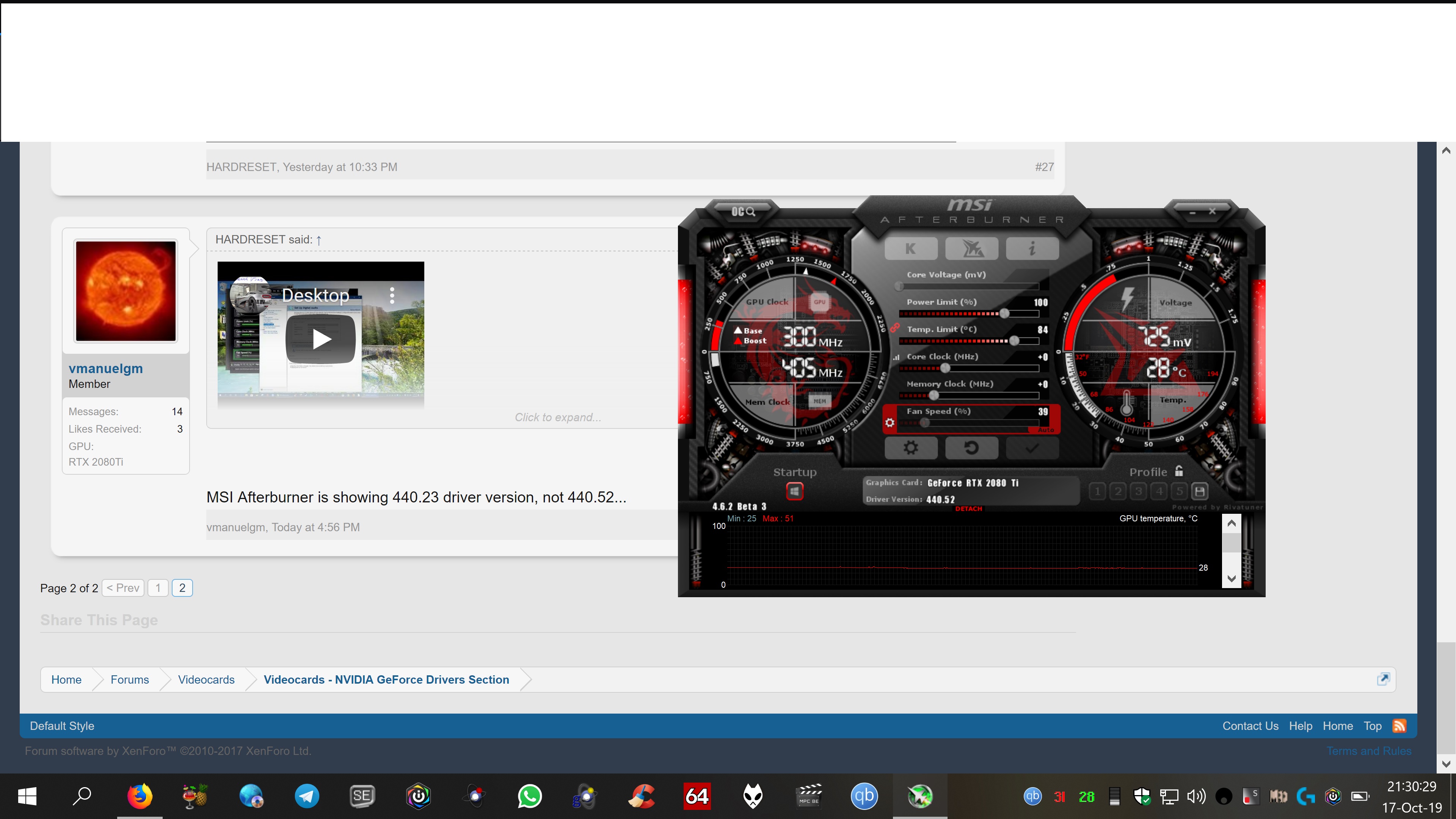Open MPC-BE from the taskbar
Screen dimensions: 1456x819
809,796
